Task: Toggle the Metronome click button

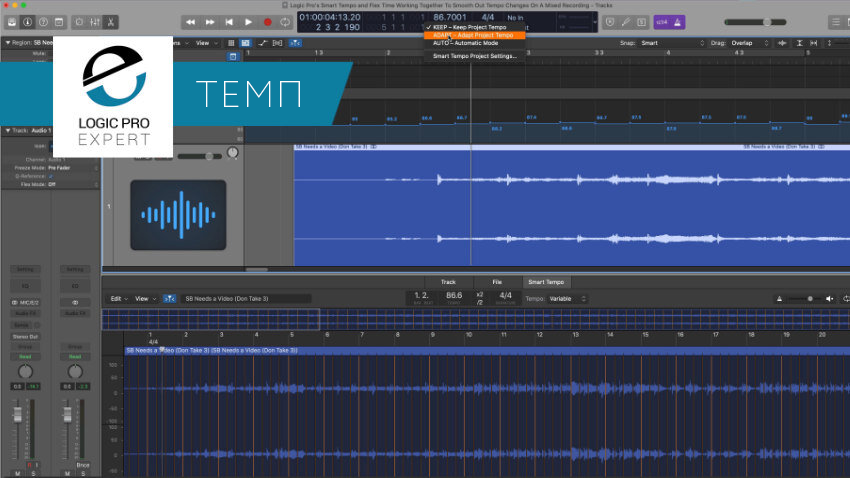Action: point(678,22)
